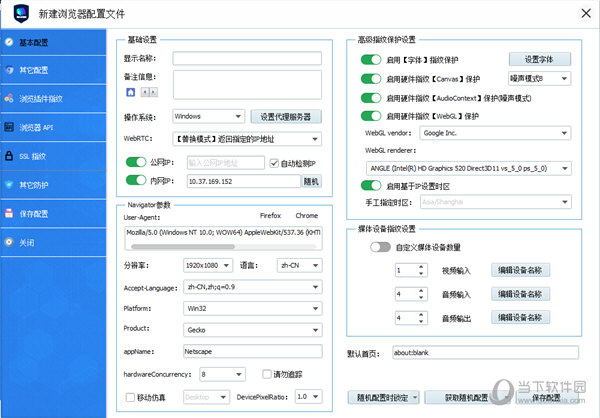This screenshot has height=418, width=600.
Task: Click the 其它配置 sidebar icon
Action: [9, 71]
